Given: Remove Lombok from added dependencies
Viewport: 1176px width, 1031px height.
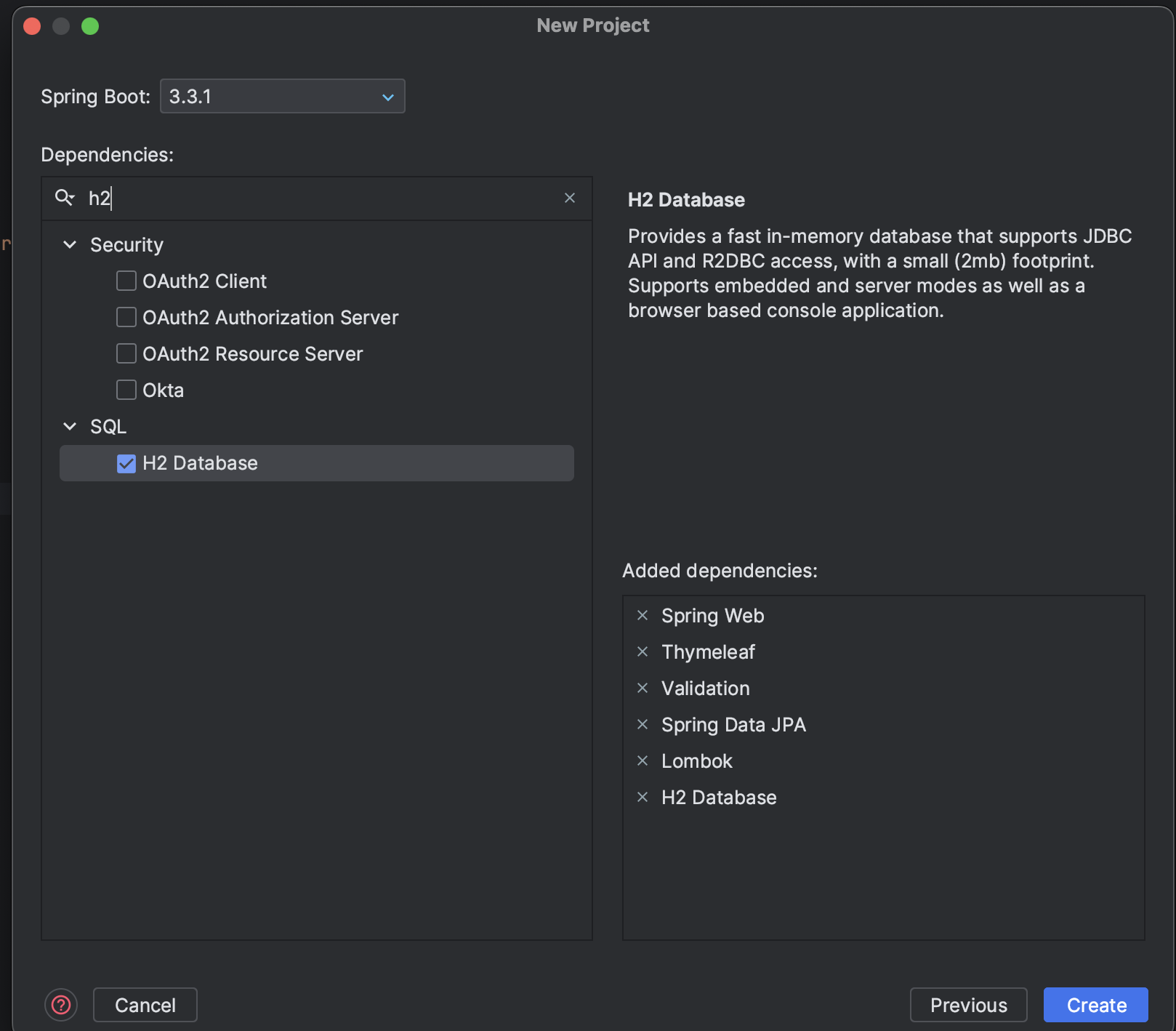Looking at the screenshot, I should click(643, 761).
